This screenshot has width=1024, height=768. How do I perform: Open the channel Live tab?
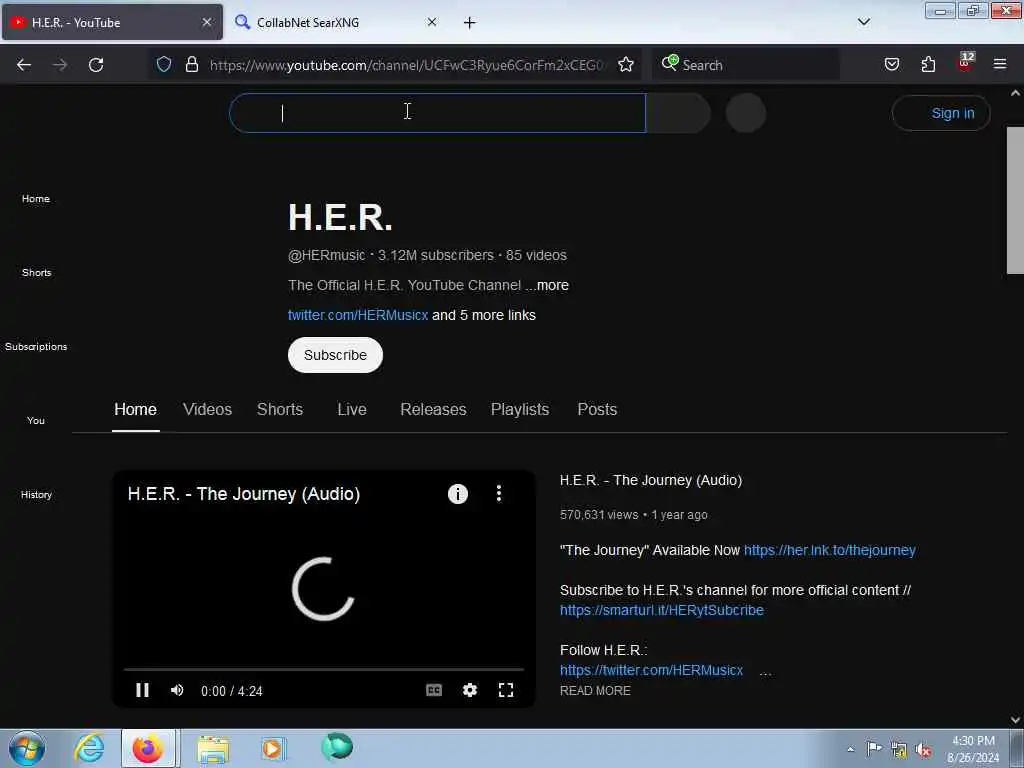(x=352, y=409)
